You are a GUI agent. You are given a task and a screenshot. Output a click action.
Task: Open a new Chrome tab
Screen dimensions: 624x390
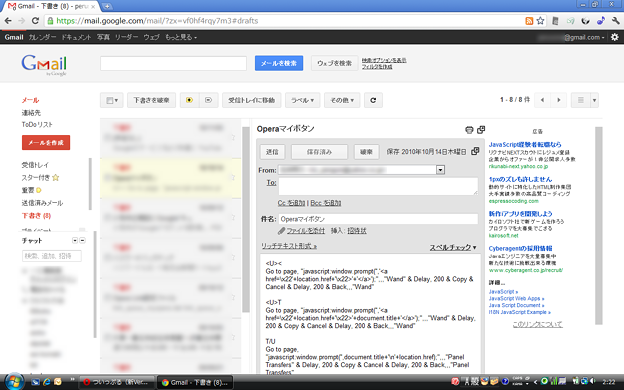coord(107,6)
